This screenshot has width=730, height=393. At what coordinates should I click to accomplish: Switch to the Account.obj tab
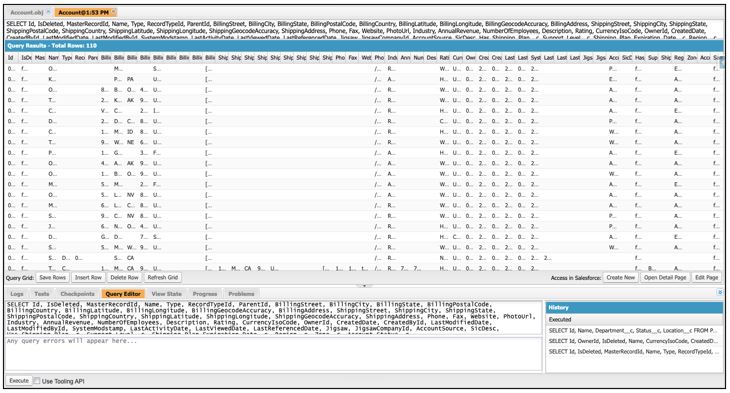pyautogui.click(x=27, y=12)
